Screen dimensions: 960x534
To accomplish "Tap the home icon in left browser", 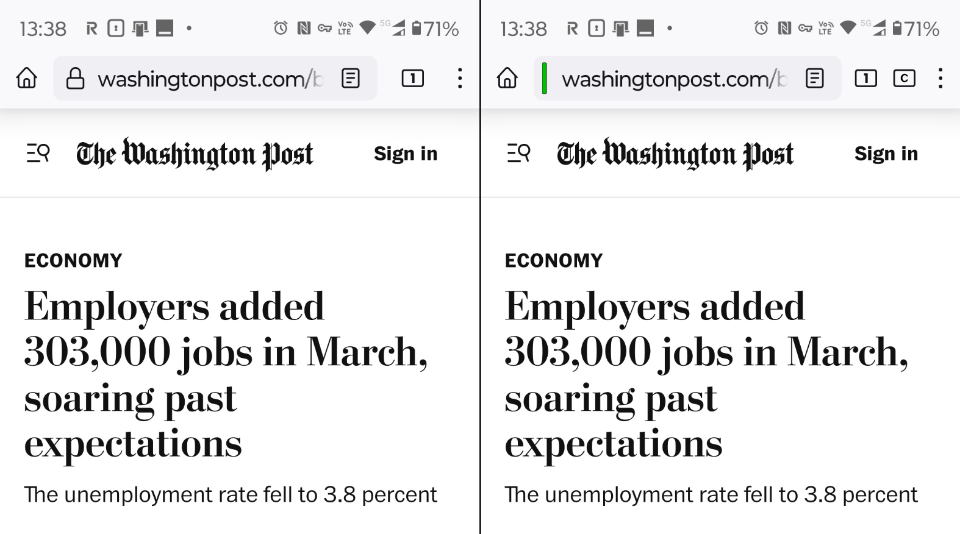I will [x=27, y=79].
